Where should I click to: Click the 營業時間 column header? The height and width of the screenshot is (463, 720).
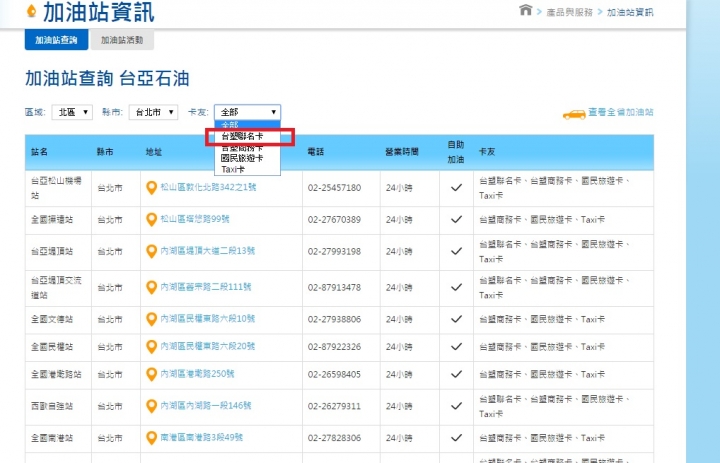click(x=402, y=152)
